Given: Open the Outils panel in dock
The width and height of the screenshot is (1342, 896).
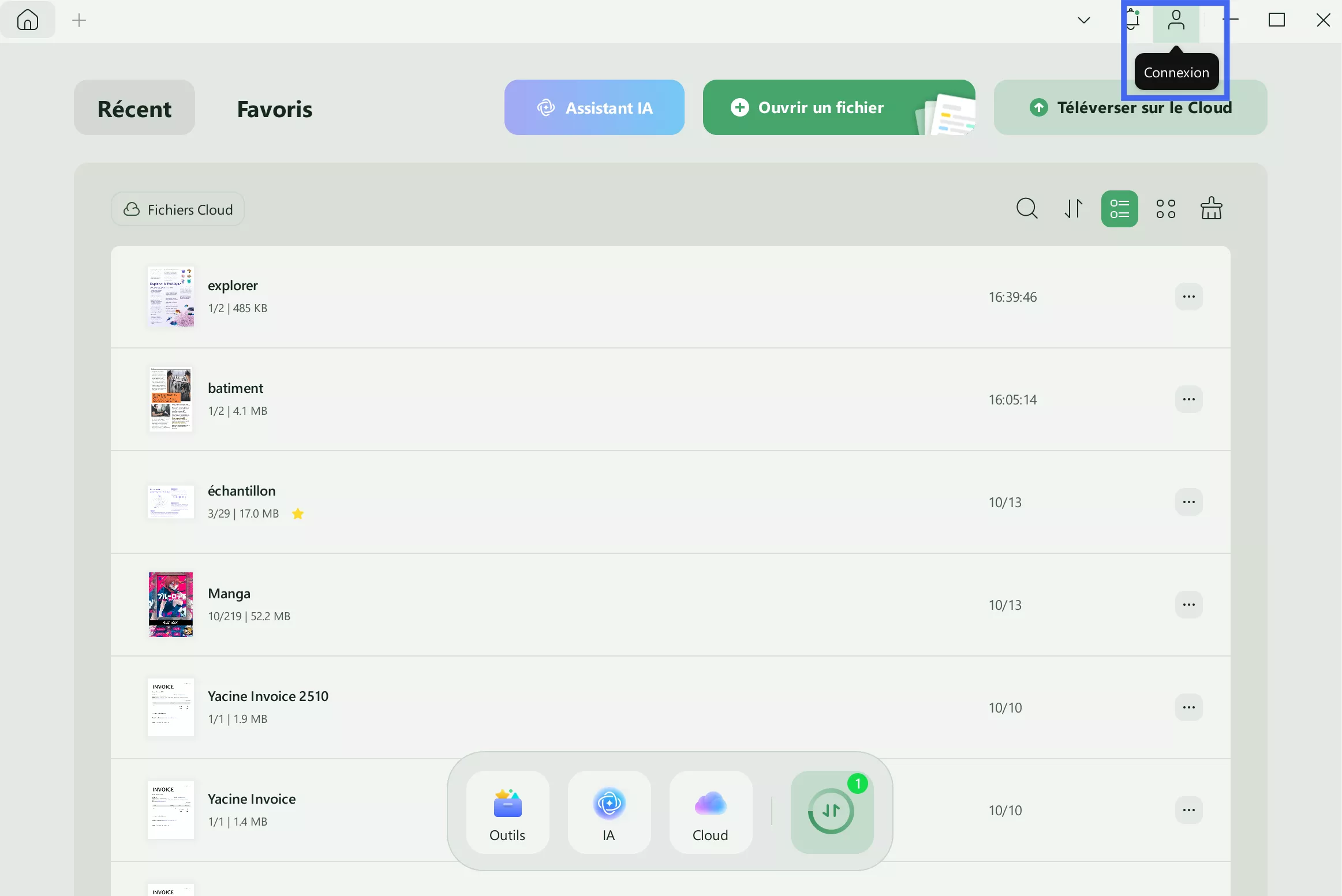Looking at the screenshot, I should tap(507, 812).
